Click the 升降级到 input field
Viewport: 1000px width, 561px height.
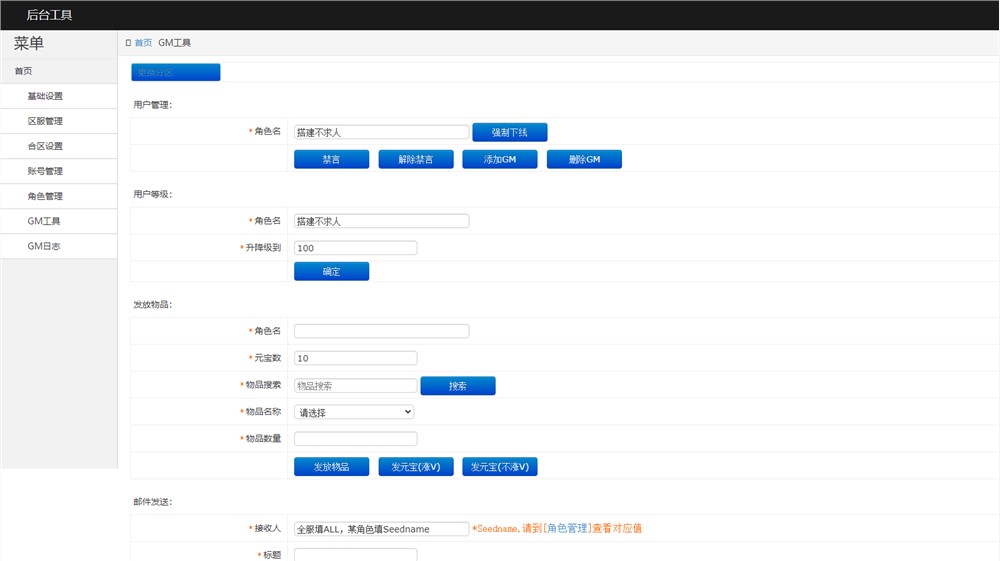pos(355,248)
